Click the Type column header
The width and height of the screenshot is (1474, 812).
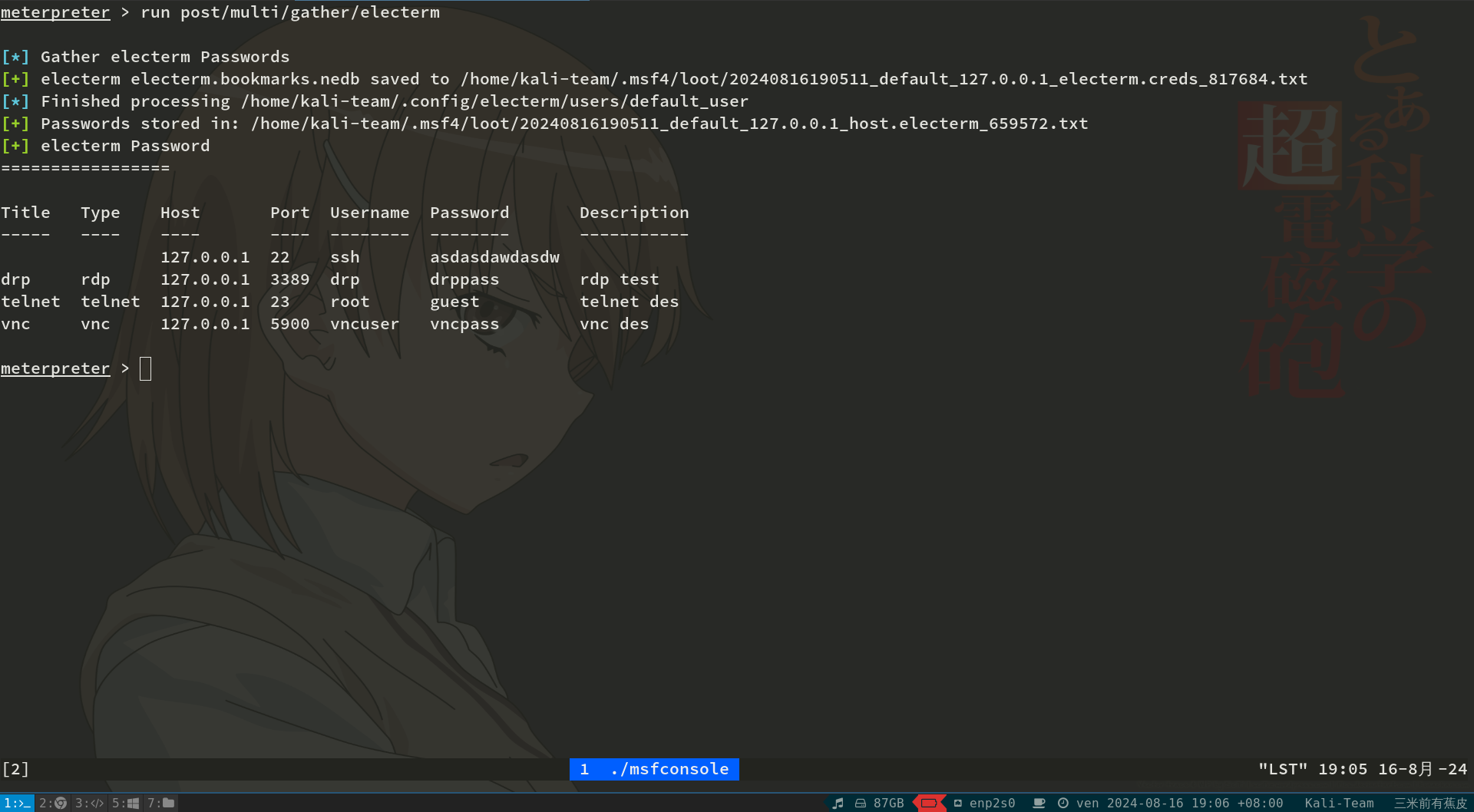[x=101, y=213]
